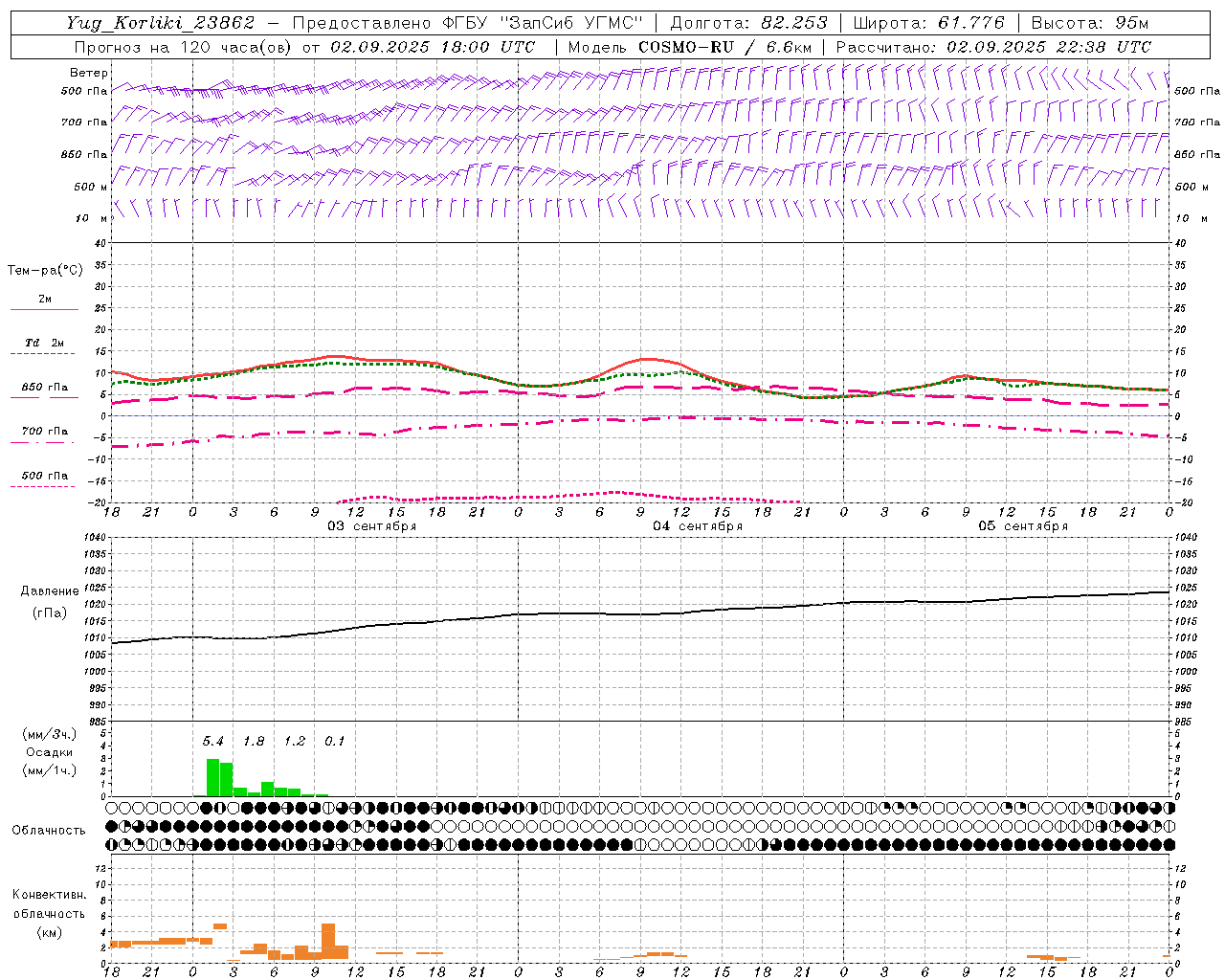Click the 'Конвективн.' convective cloud label
Image resolution: width=1225 pixels, height=980 pixels.
tap(49, 895)
